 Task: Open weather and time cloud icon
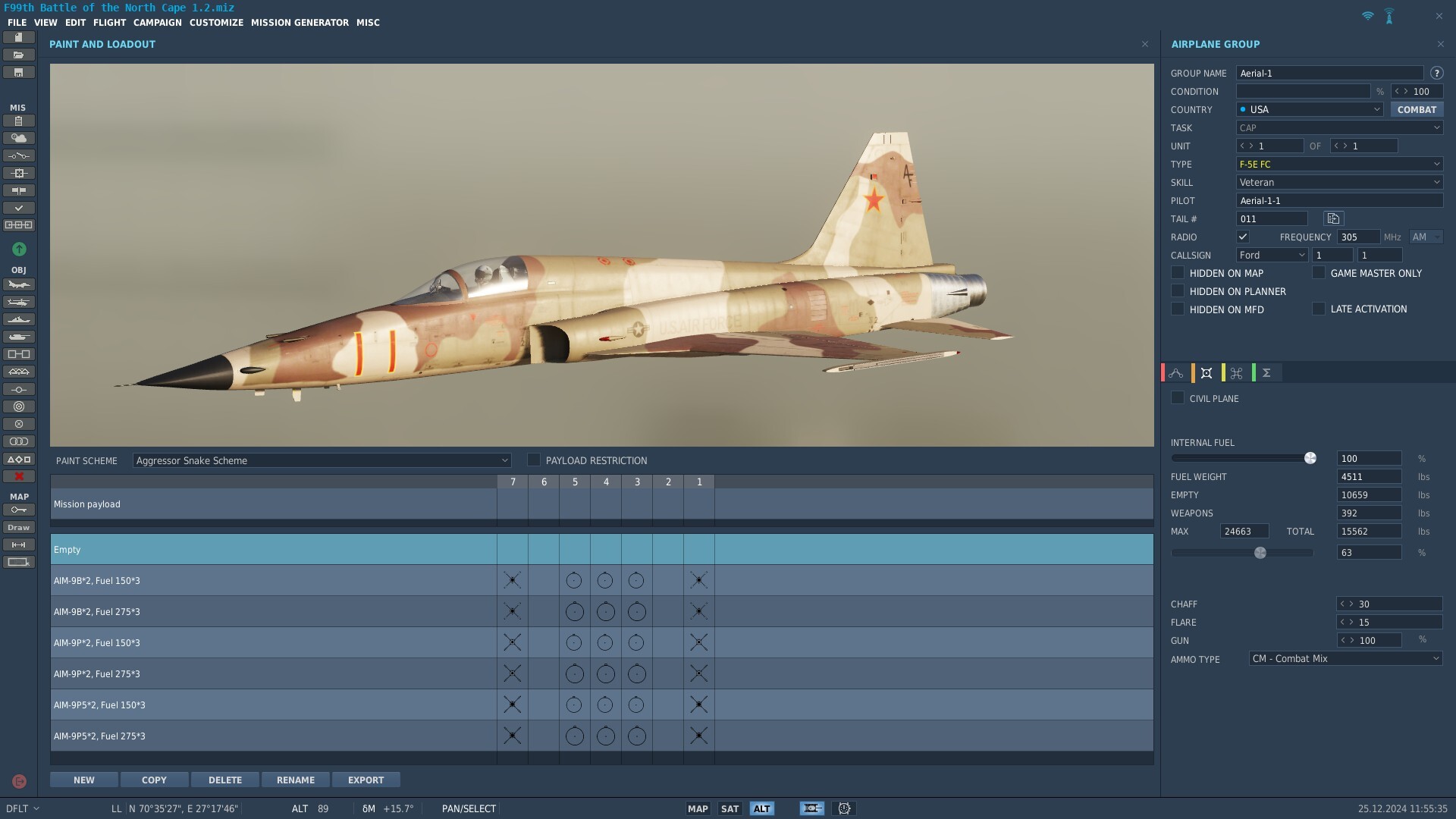point(19,138)
